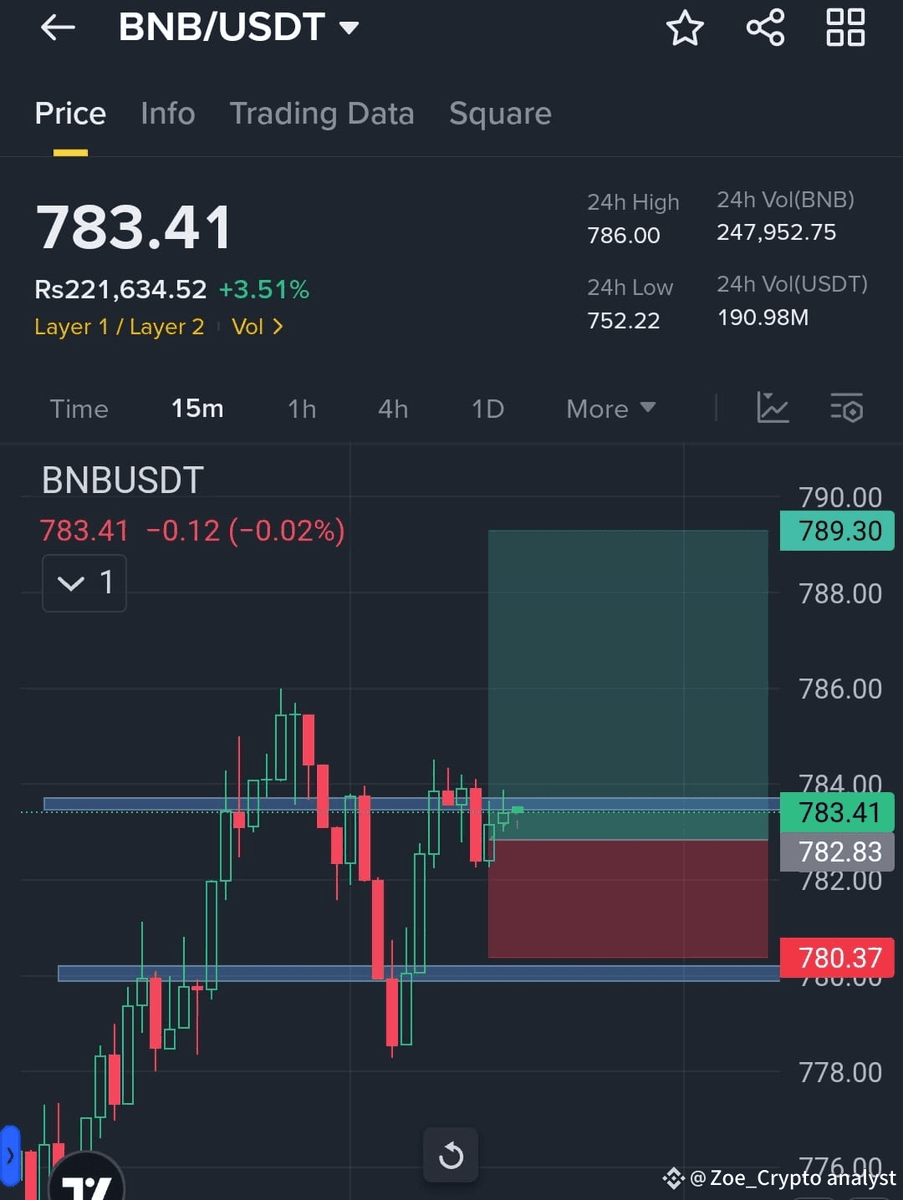Screen dimensions: 903x1200
Task: Tap the green 783.41 current price label
Action: (x=837, y=812)
